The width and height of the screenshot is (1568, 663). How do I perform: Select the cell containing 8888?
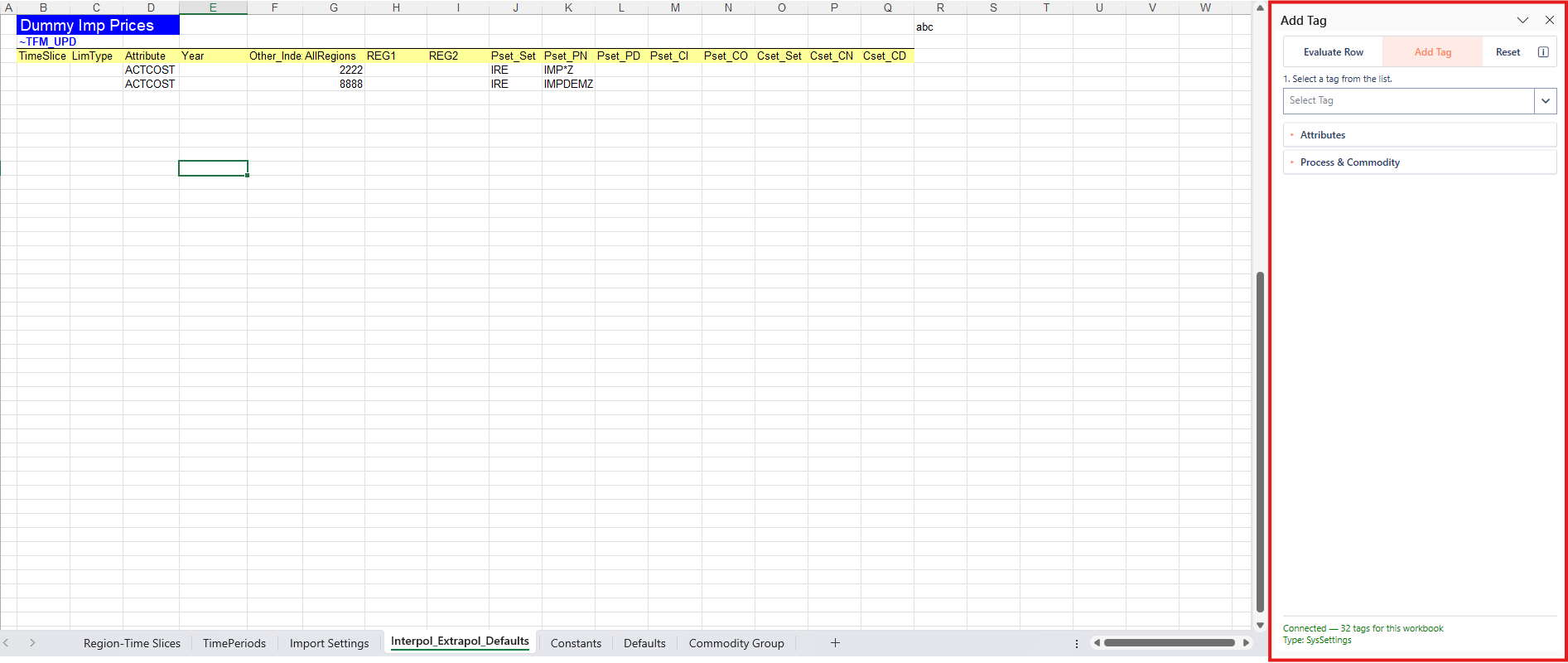click(334, 84)
